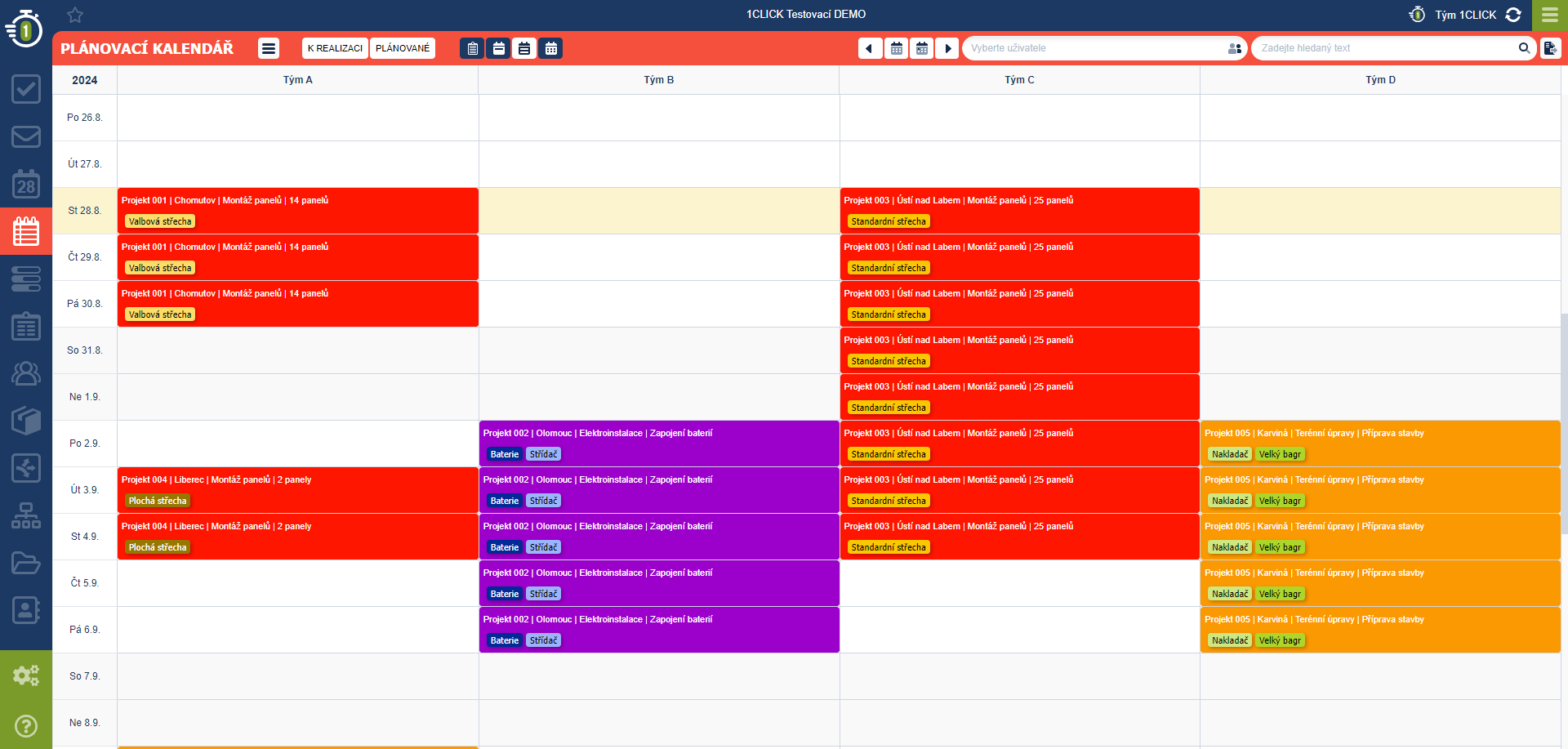Switch to clipboard list view icon

[472, 48]
